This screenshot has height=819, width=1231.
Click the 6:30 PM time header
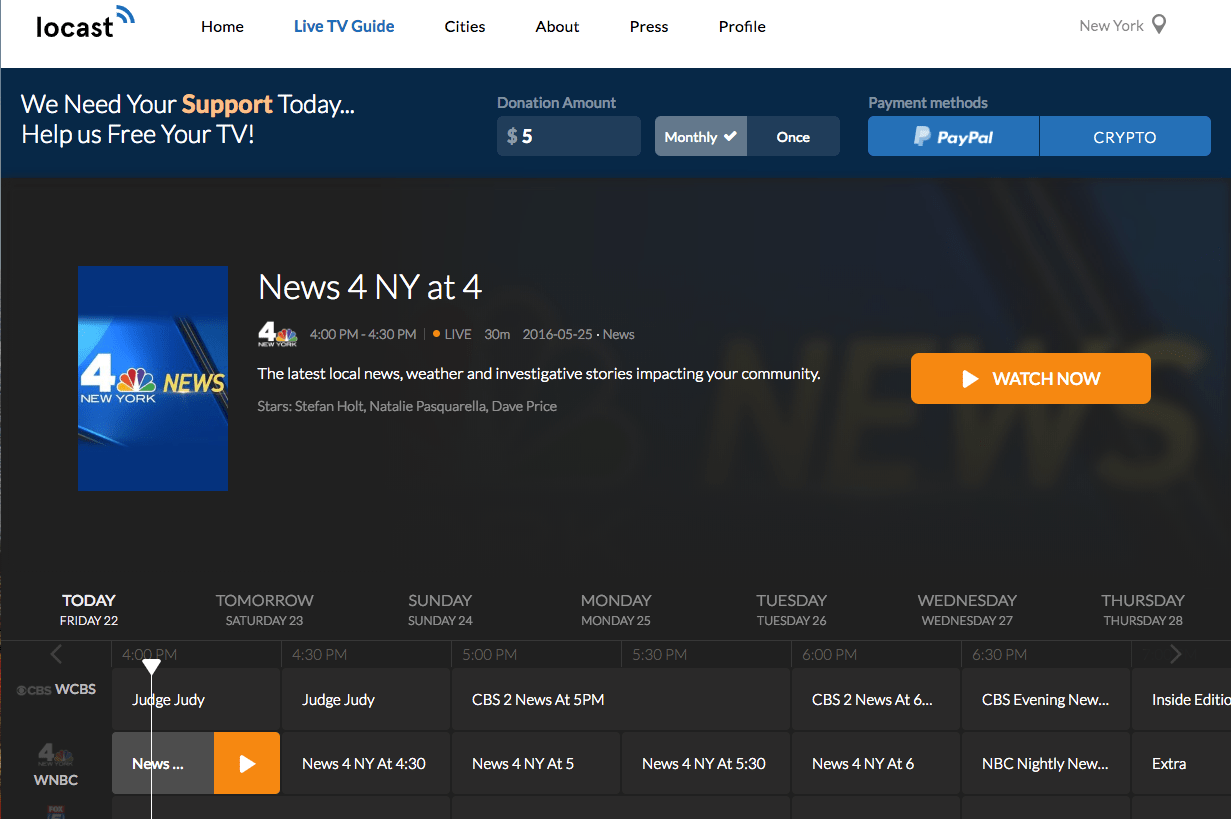point(999,655)
